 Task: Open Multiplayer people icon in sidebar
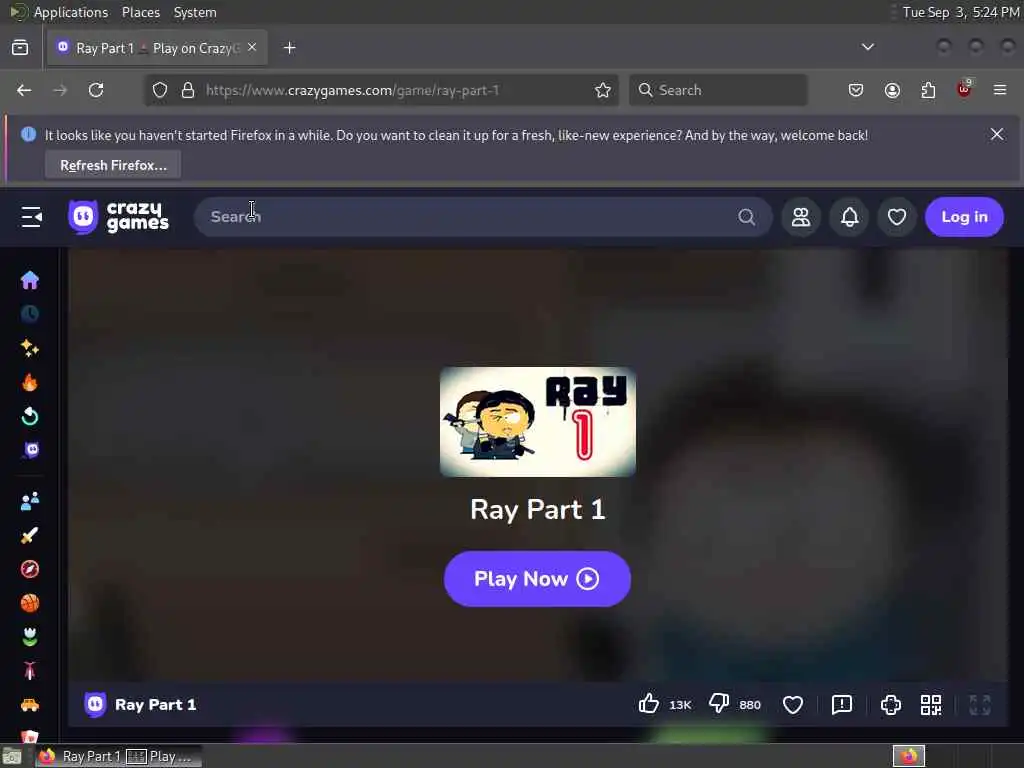coord(30,502)
